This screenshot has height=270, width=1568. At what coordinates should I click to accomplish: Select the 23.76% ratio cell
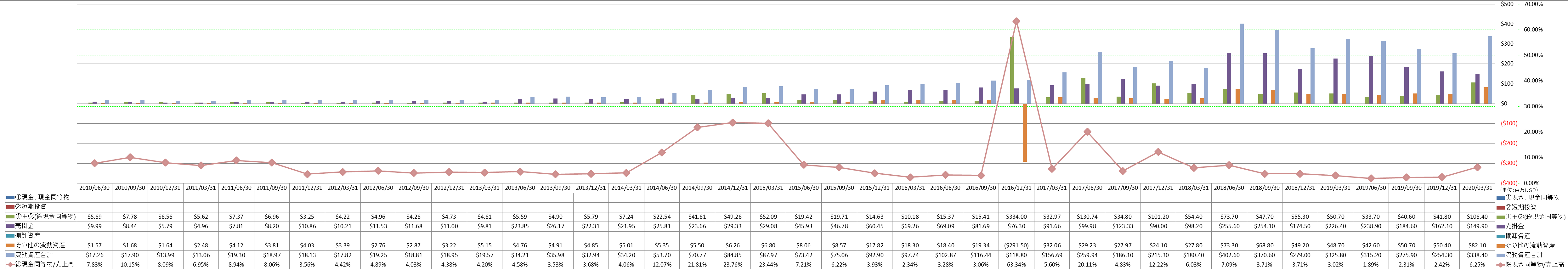[x=733, y=265]
